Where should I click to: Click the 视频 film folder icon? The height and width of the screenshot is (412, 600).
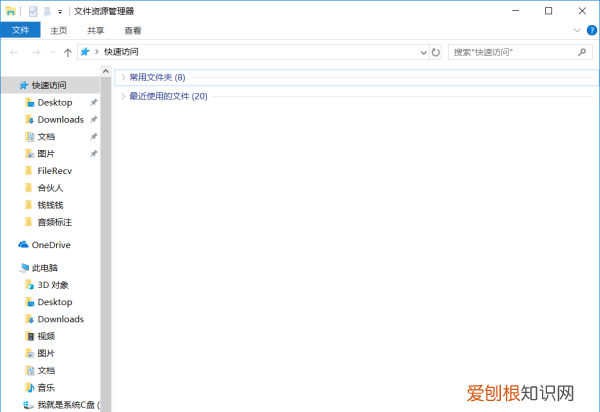[x=29, y=336]
